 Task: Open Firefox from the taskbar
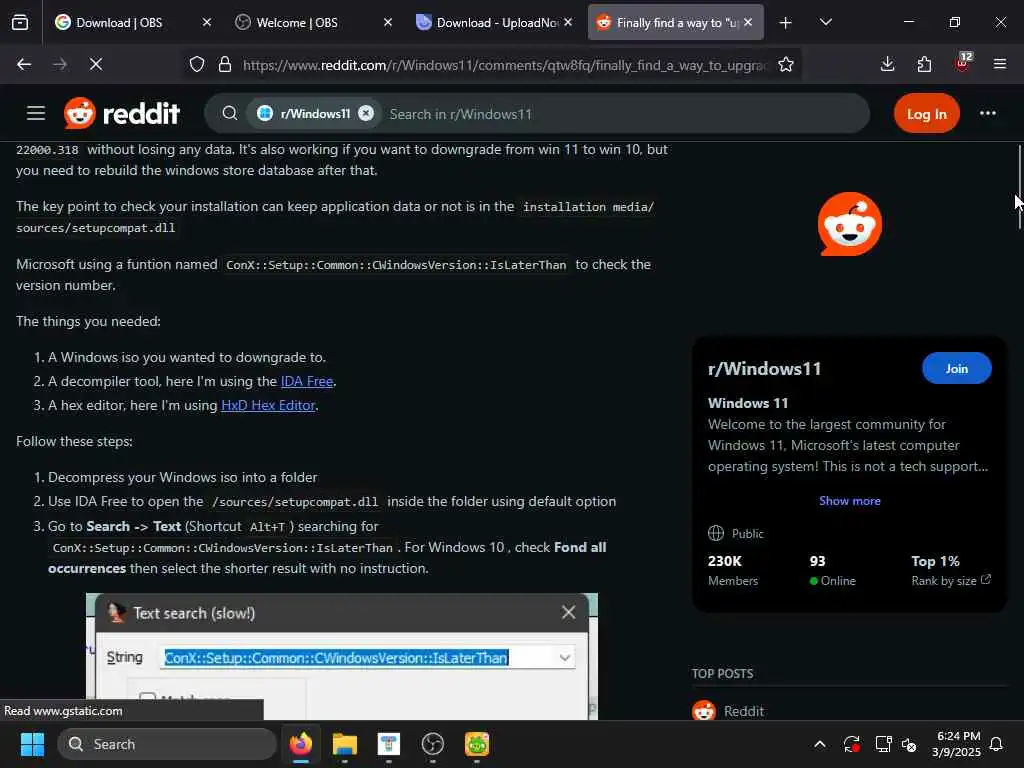coord(301,744)
